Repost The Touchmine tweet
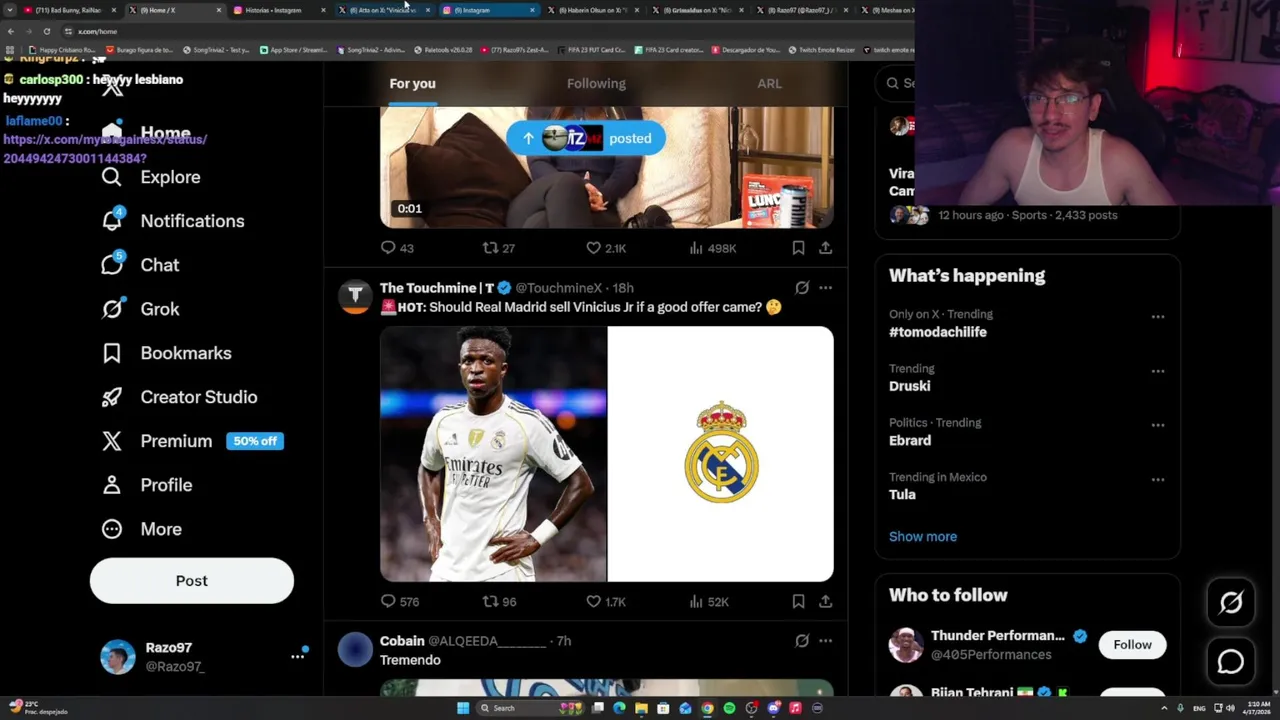The image size is (1280, 720). 499,601
